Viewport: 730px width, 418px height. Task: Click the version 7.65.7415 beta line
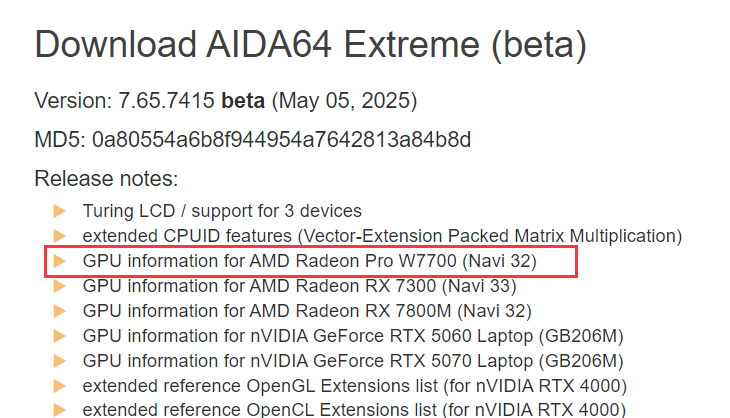pos(225,101)
